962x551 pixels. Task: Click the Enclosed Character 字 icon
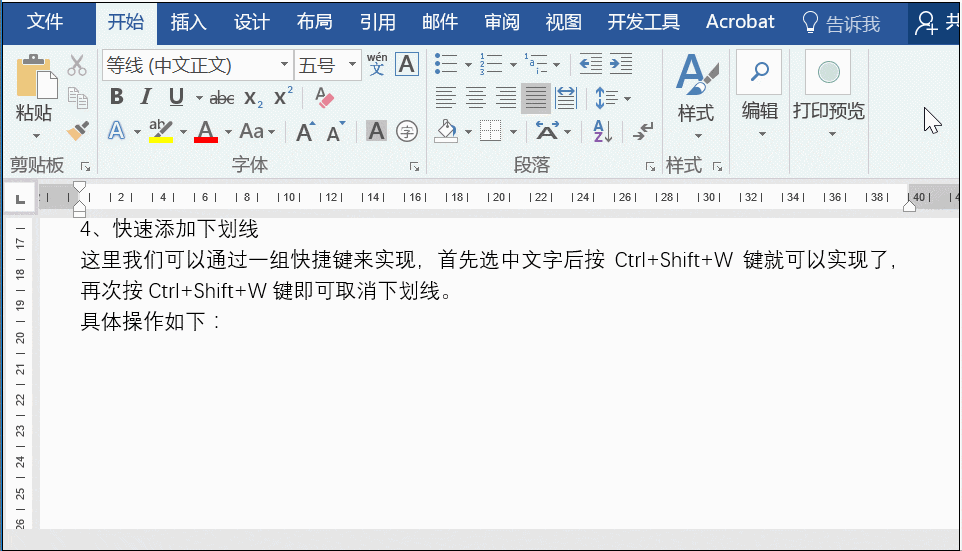coord(407,131)
